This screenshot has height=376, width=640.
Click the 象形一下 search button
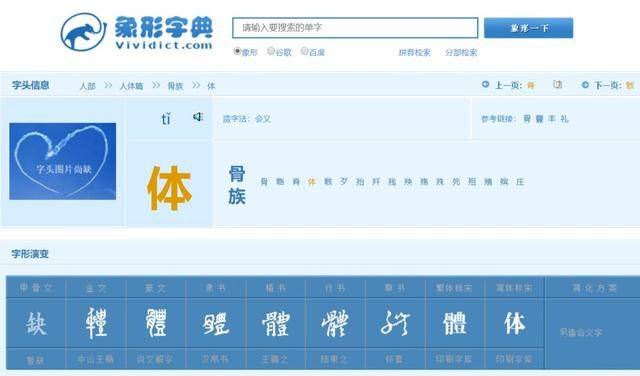click(529, 28)
